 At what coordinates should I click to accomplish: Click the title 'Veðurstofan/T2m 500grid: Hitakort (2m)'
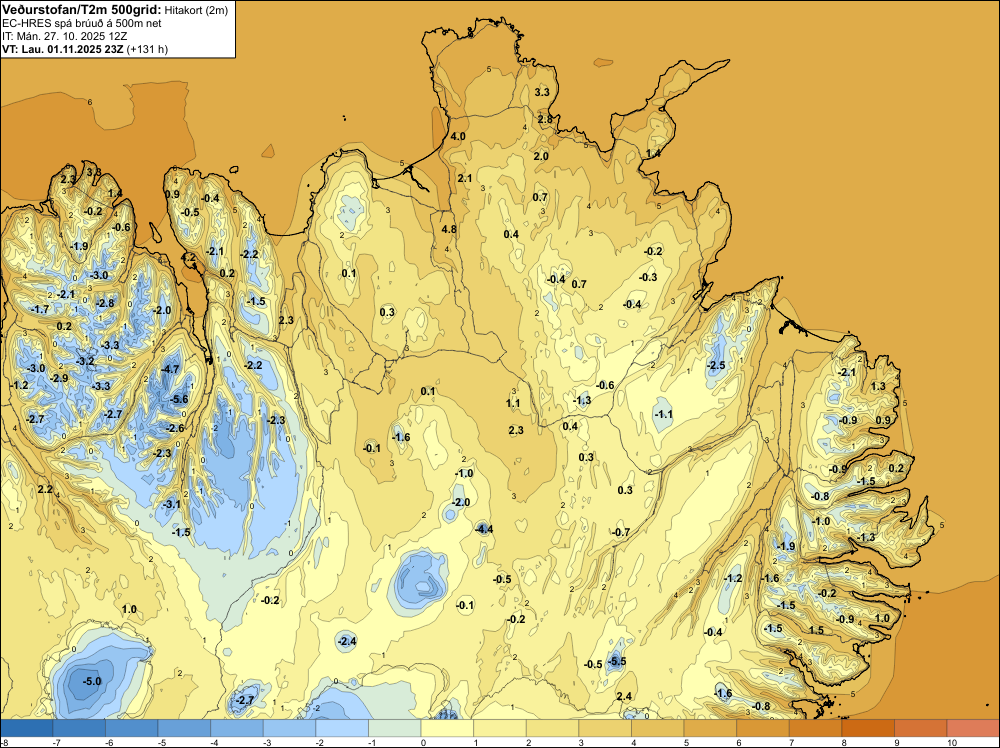coord(114,9)
